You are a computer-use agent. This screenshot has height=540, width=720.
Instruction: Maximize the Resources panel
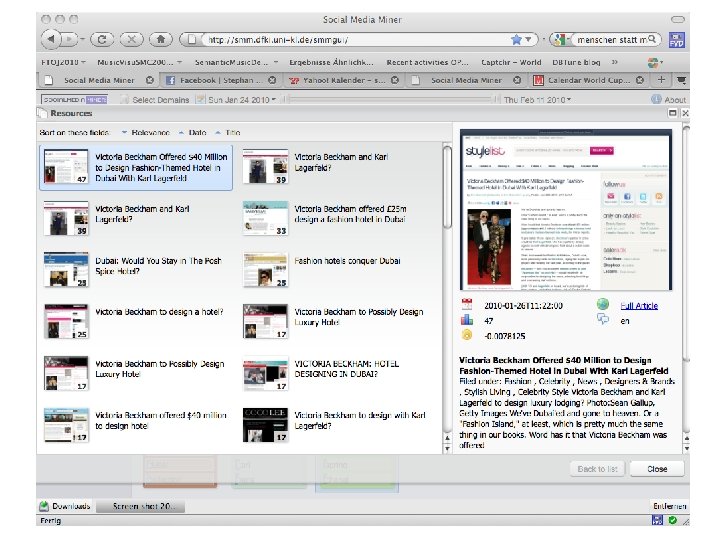click(672, 113)
